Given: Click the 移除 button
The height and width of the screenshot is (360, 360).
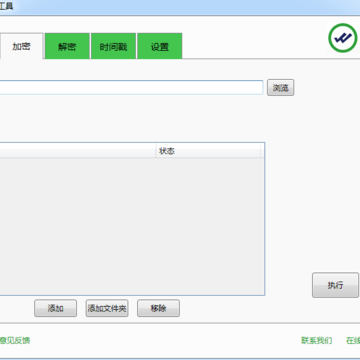Looking at the screenshot, I should (158, 308).
